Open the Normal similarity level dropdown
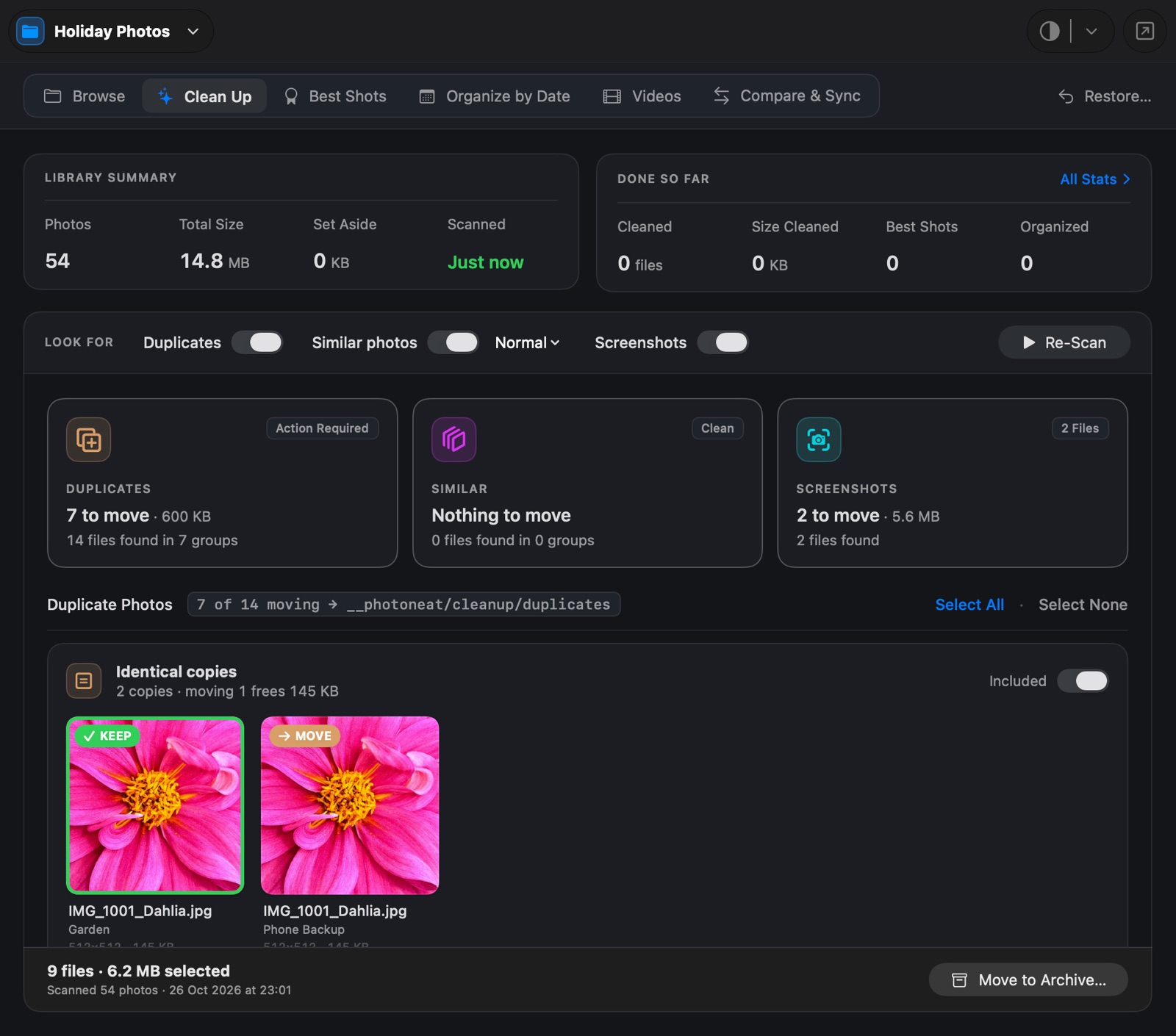 [x=527, y=342]
